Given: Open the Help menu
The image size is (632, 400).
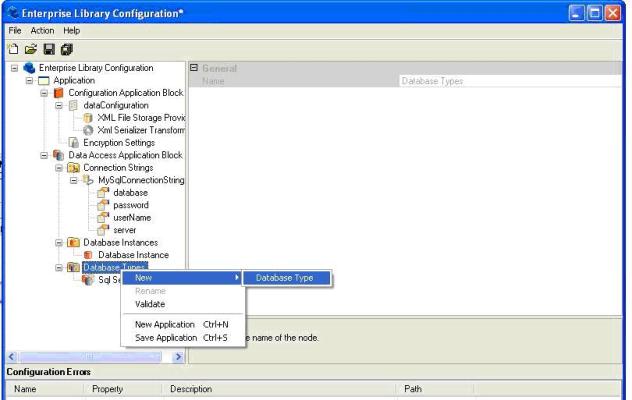Looking at the screenshot, I should tap(71, 31).
